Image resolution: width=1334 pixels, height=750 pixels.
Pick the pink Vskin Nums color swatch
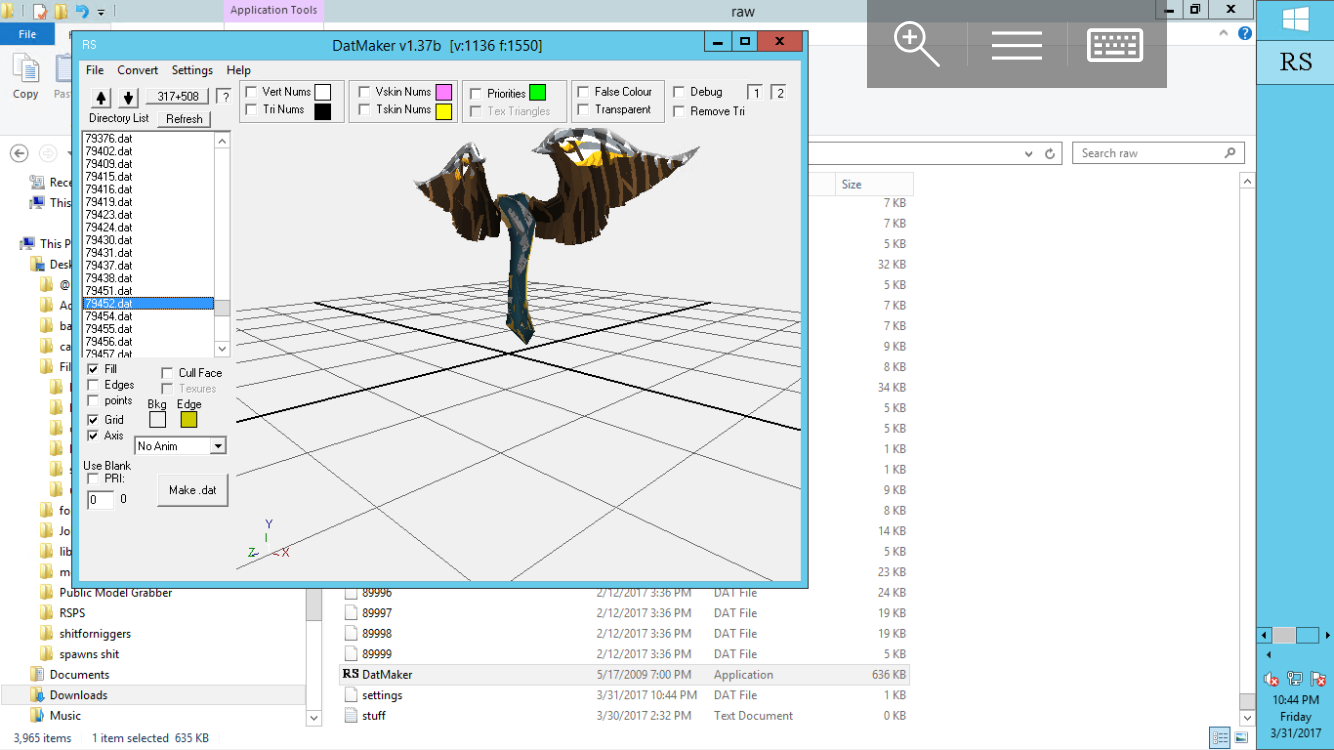coord(443,93)
